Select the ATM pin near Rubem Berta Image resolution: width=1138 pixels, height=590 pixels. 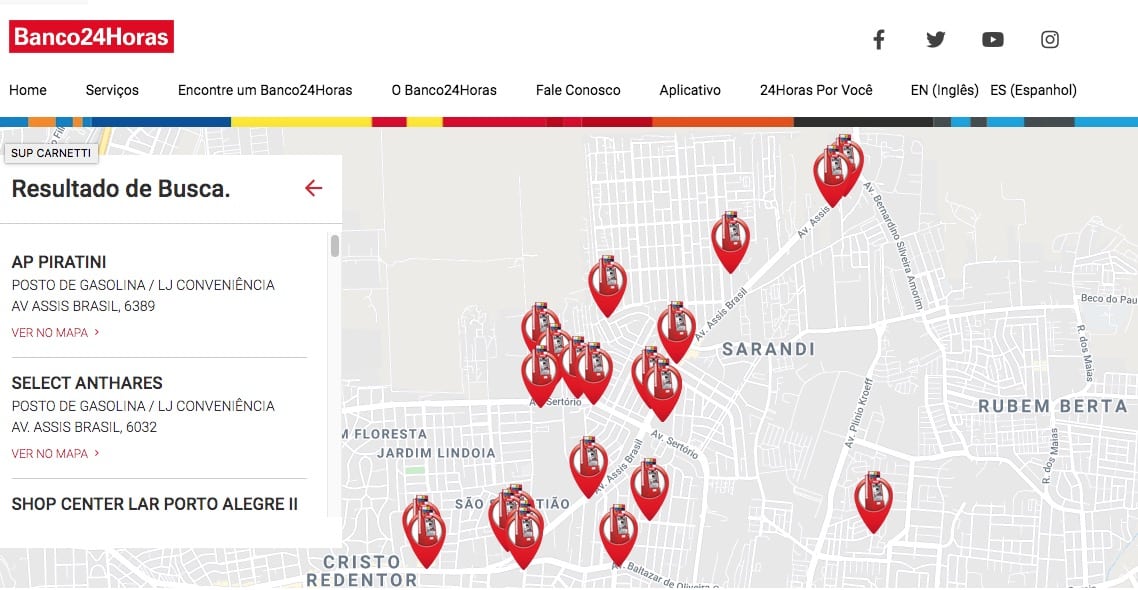[x=873, y=501]
